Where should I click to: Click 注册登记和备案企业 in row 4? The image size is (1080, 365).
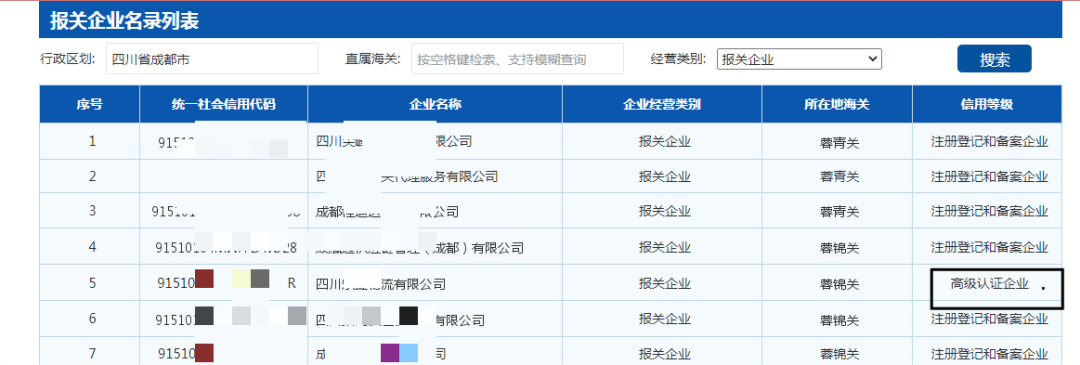click(989, 247)
